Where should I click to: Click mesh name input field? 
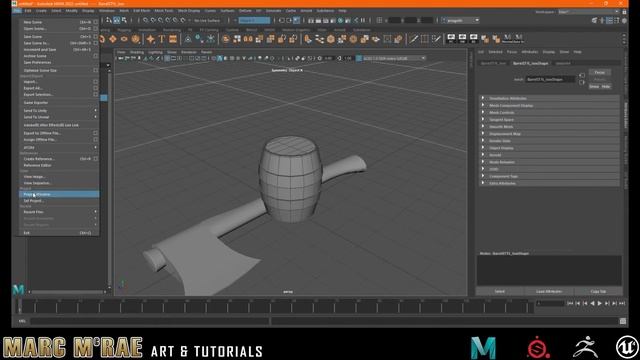tap(551, 79)
